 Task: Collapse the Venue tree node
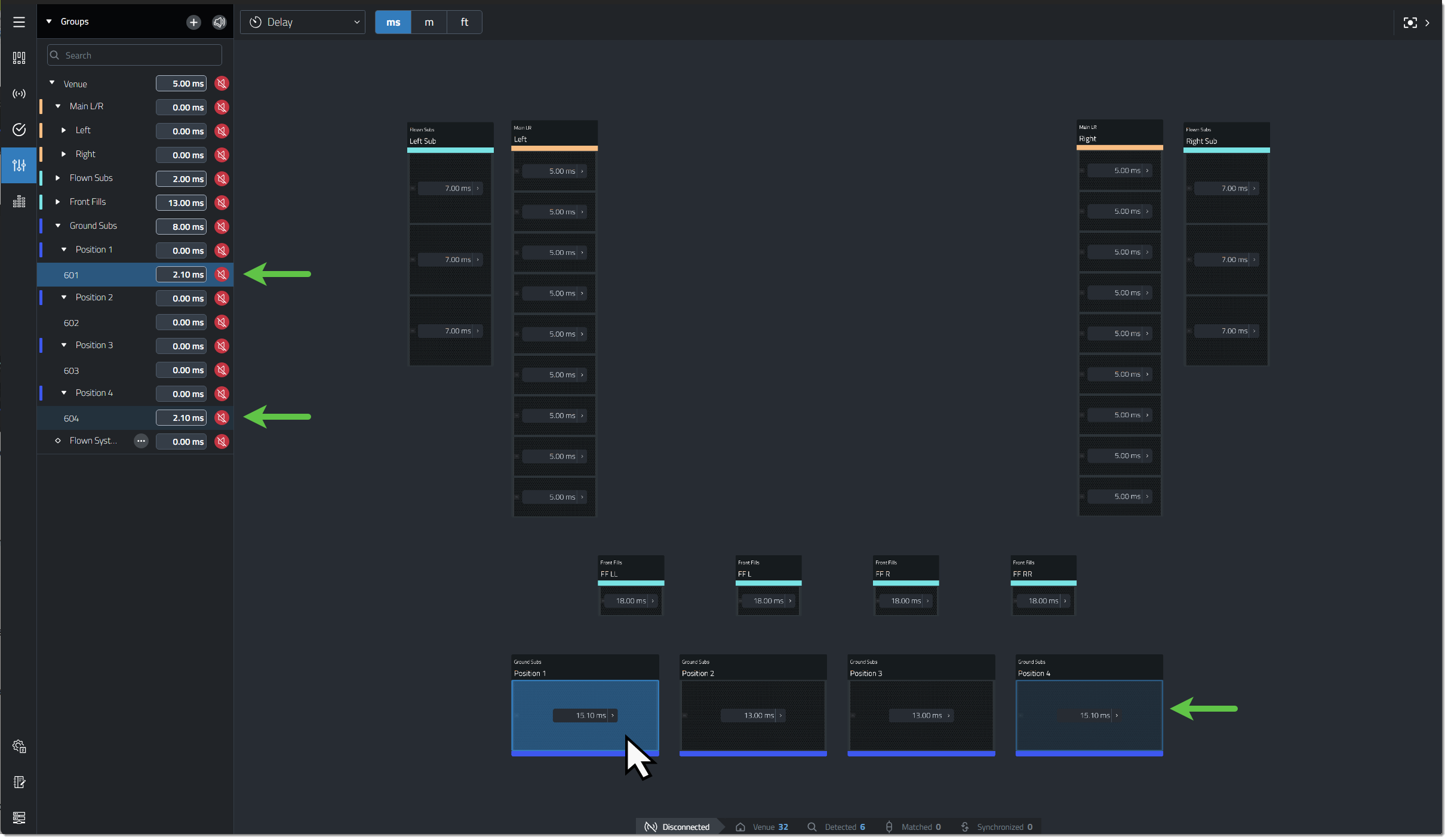point(52,83)
